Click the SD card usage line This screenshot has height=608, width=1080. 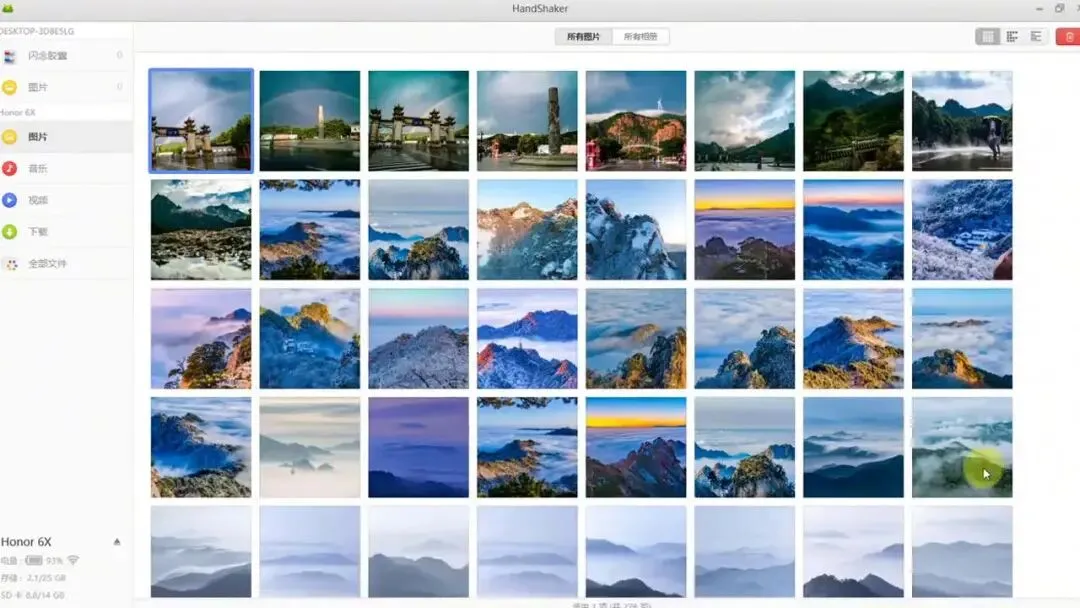pyautogui.click(x=32, y=595)
